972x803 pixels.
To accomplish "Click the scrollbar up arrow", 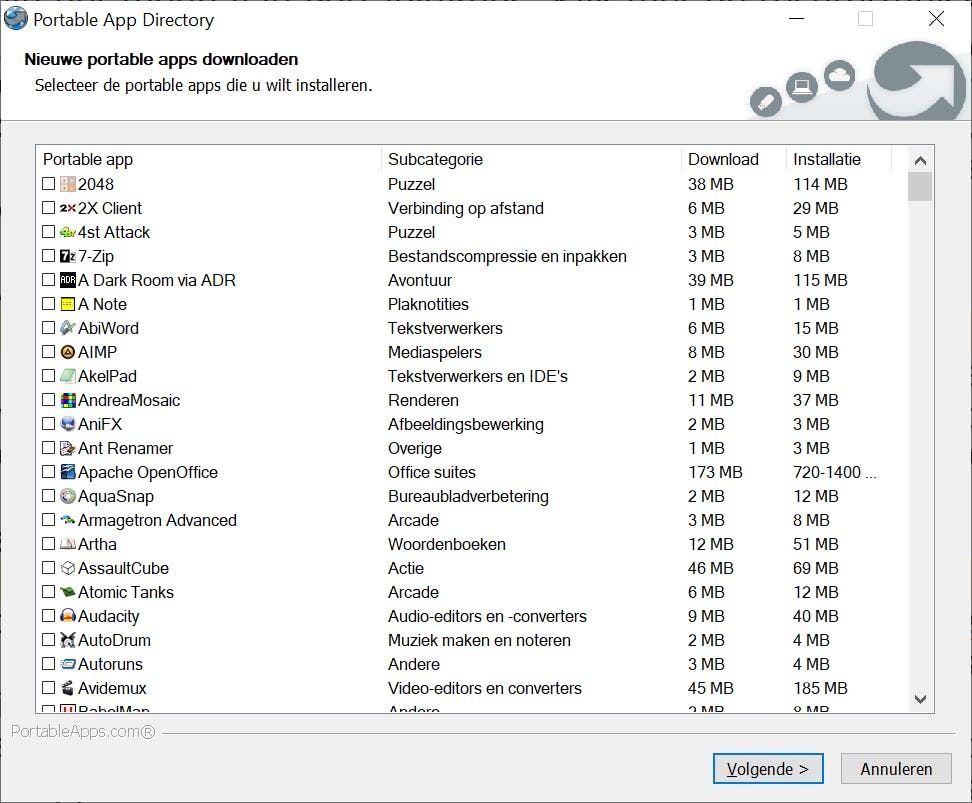I will click(x=920, y=160).
